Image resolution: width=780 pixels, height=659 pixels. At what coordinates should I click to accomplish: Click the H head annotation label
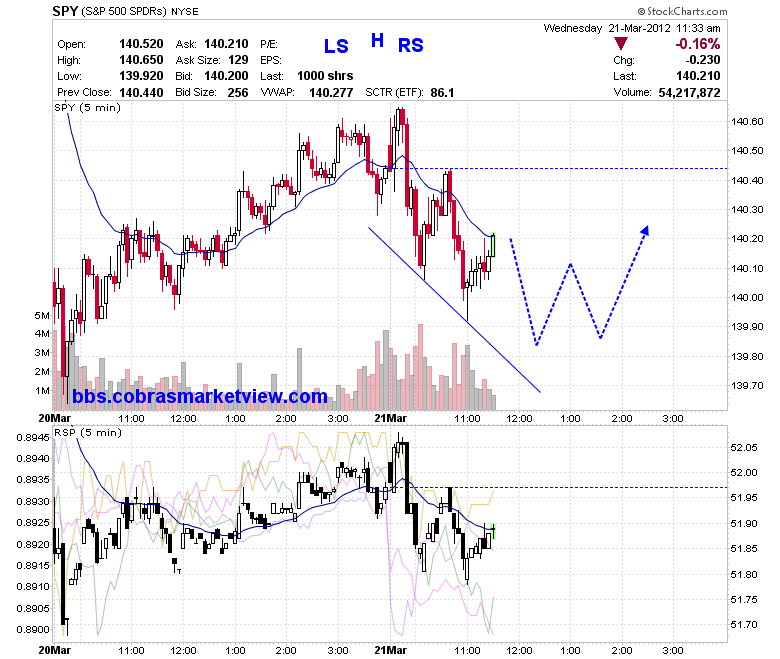point(378,40)
